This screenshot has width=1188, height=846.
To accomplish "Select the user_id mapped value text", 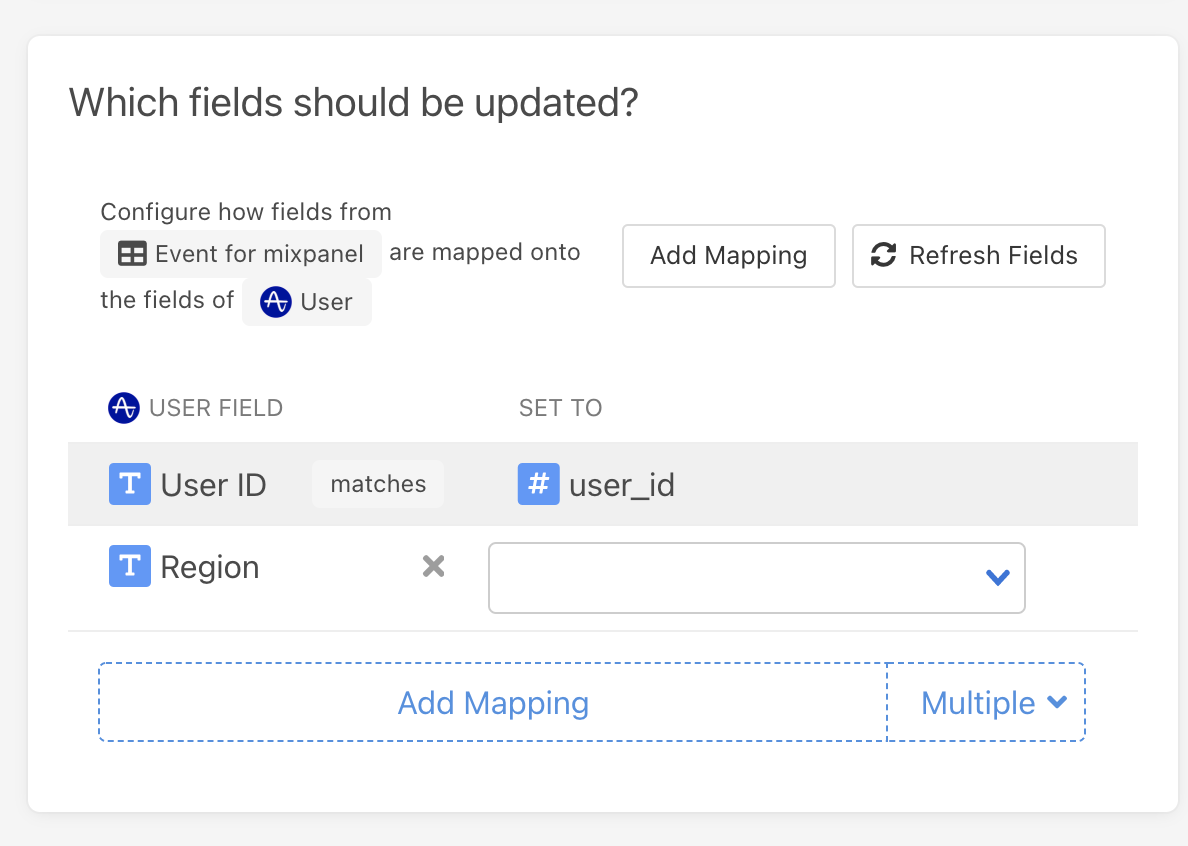I will coord(621,485).
